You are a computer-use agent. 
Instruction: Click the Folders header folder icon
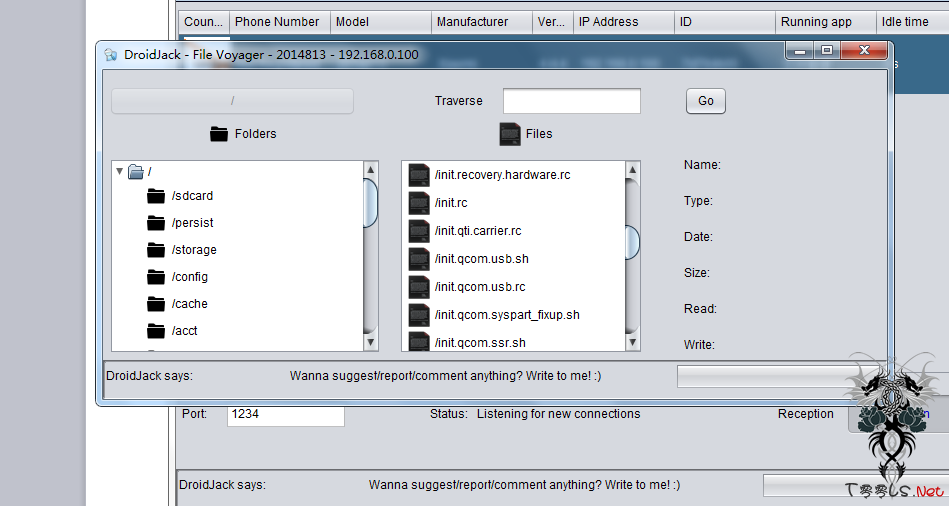tap(218, 134)
